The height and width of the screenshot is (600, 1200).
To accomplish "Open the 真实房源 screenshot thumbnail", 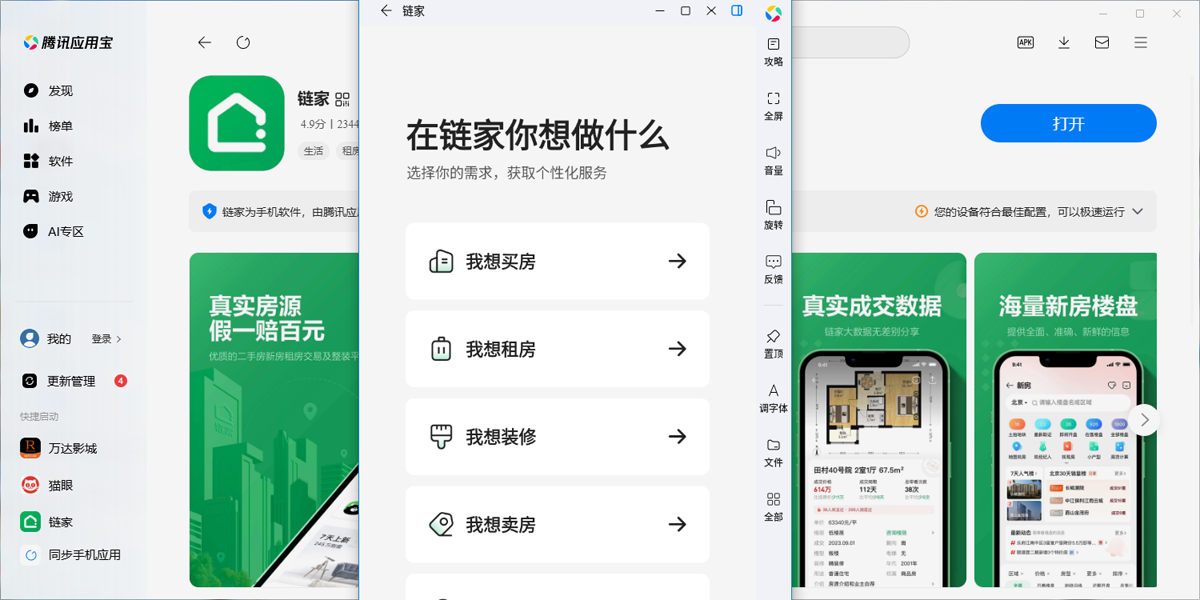I will coord(274,420).
